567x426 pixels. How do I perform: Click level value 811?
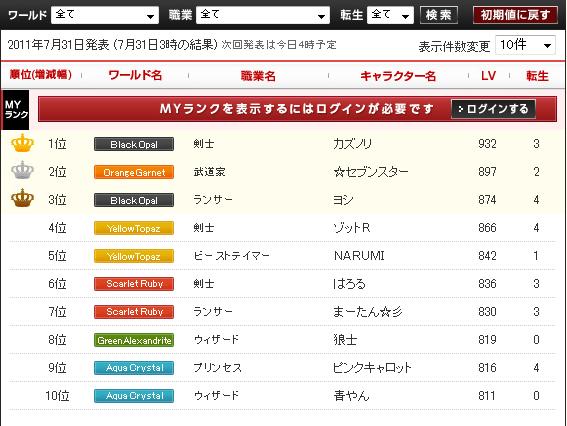(x=487, y=395)
